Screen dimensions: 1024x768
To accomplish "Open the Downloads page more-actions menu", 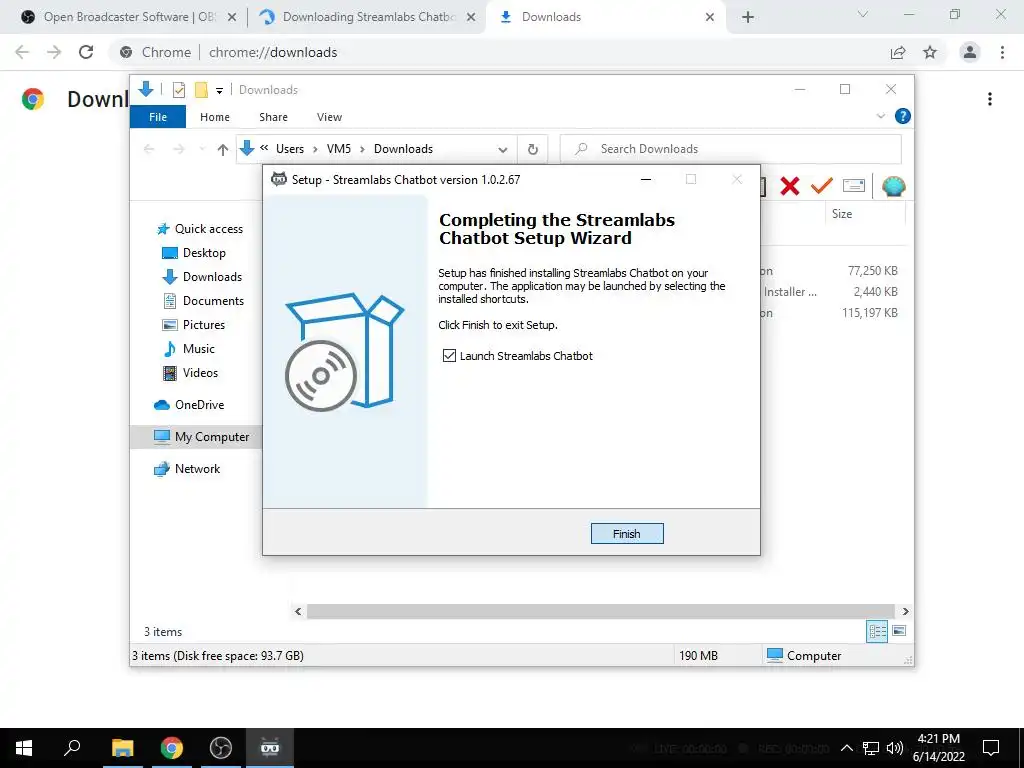I will pyautogui.click(x=990, y=99).
